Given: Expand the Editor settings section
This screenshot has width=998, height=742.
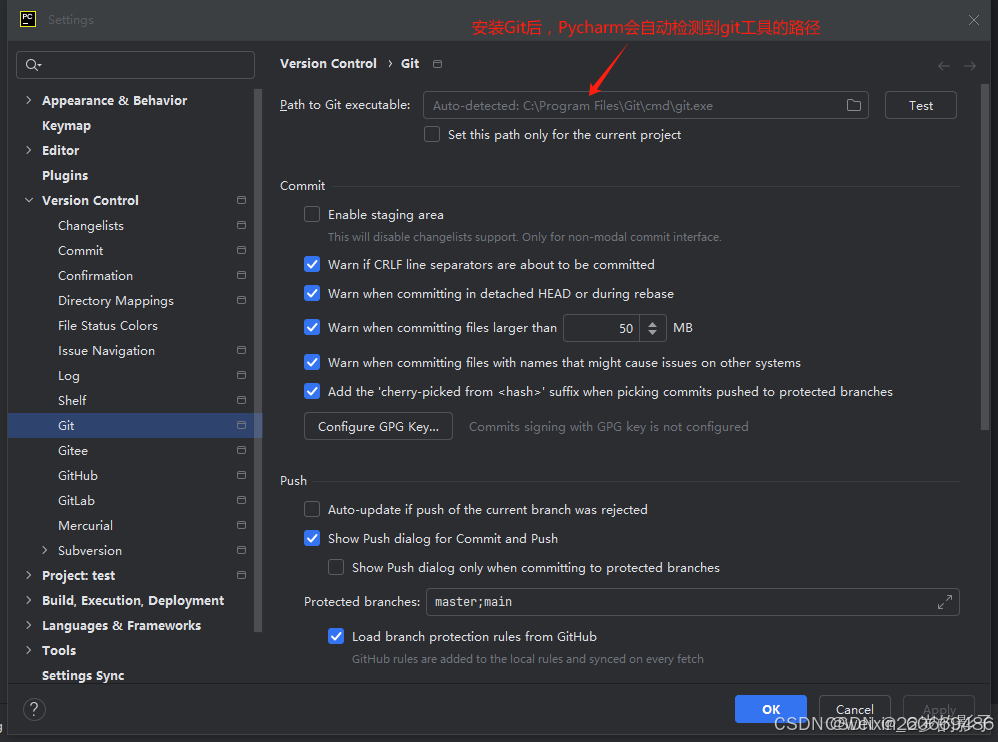Looking at the screenshot, I should [x=29, y=150].
